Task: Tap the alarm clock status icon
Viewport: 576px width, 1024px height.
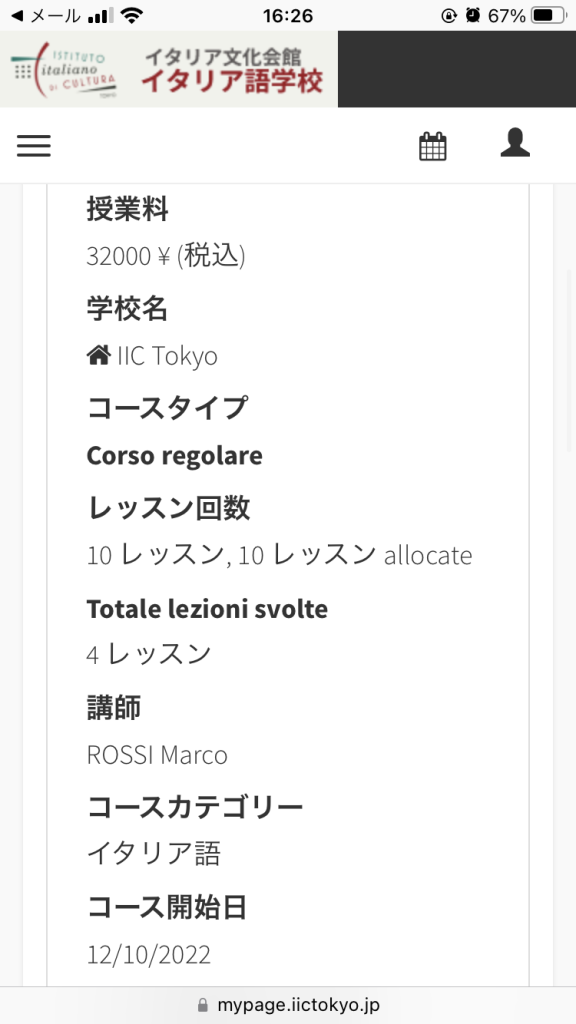Action: click(473, 16)
